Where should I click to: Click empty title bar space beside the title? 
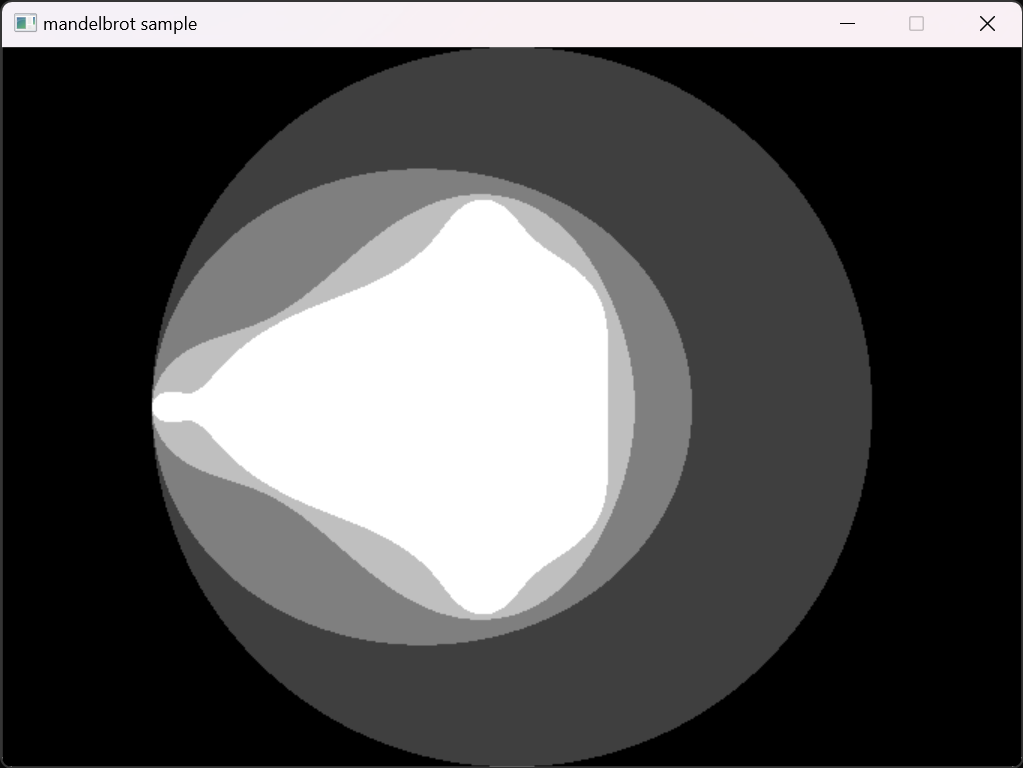pyautogui.click(x=500, y=24)
